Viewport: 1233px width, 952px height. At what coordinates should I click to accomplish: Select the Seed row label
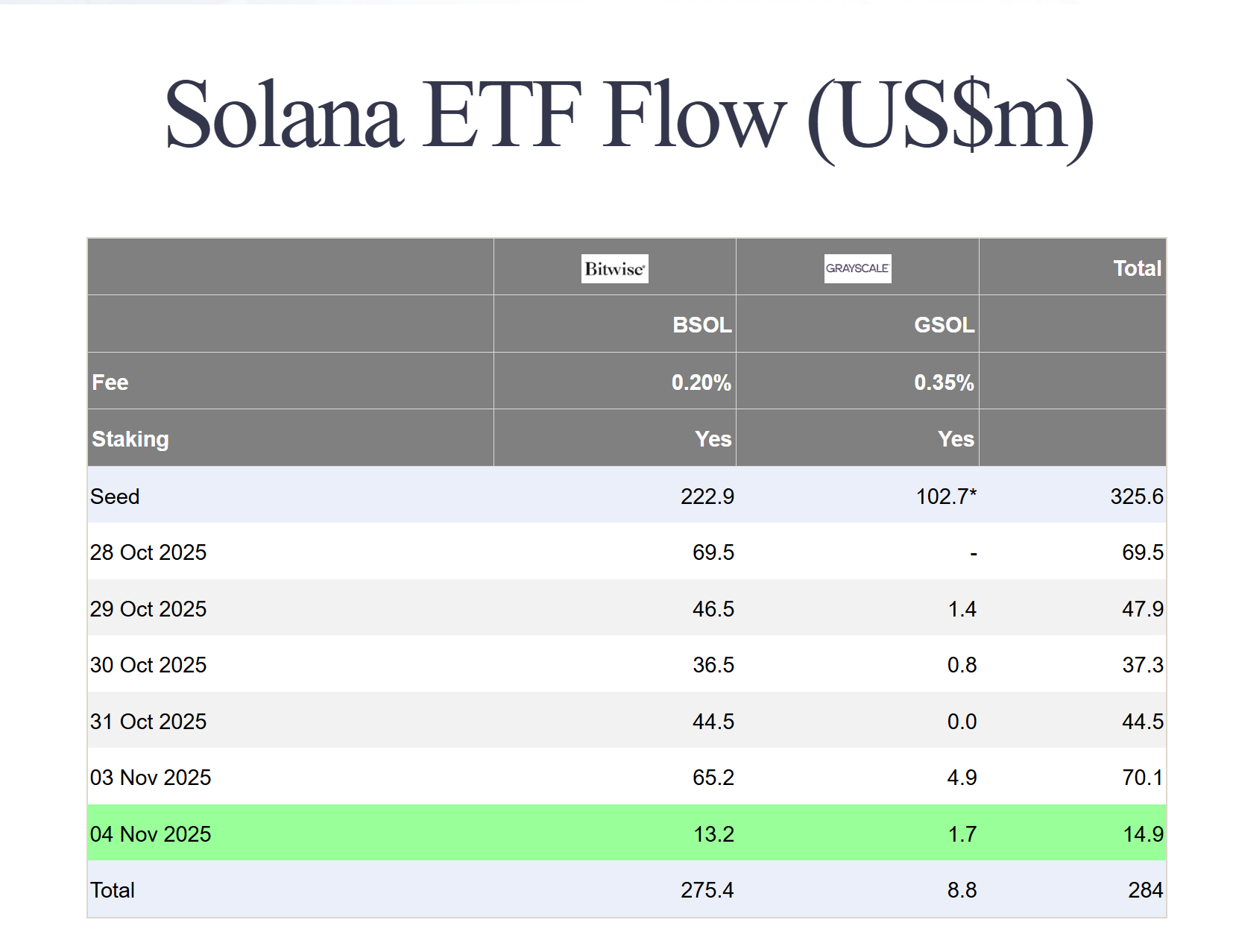tap(115, 497)
